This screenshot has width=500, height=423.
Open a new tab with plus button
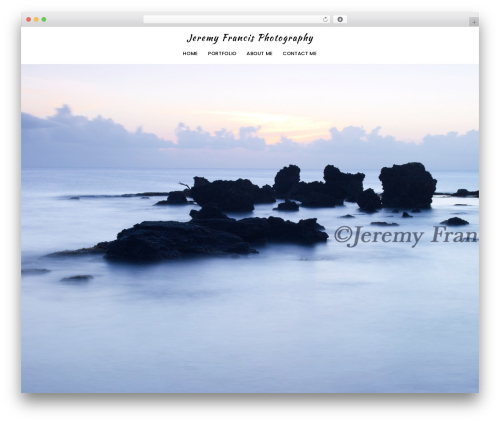click(474, 22)
